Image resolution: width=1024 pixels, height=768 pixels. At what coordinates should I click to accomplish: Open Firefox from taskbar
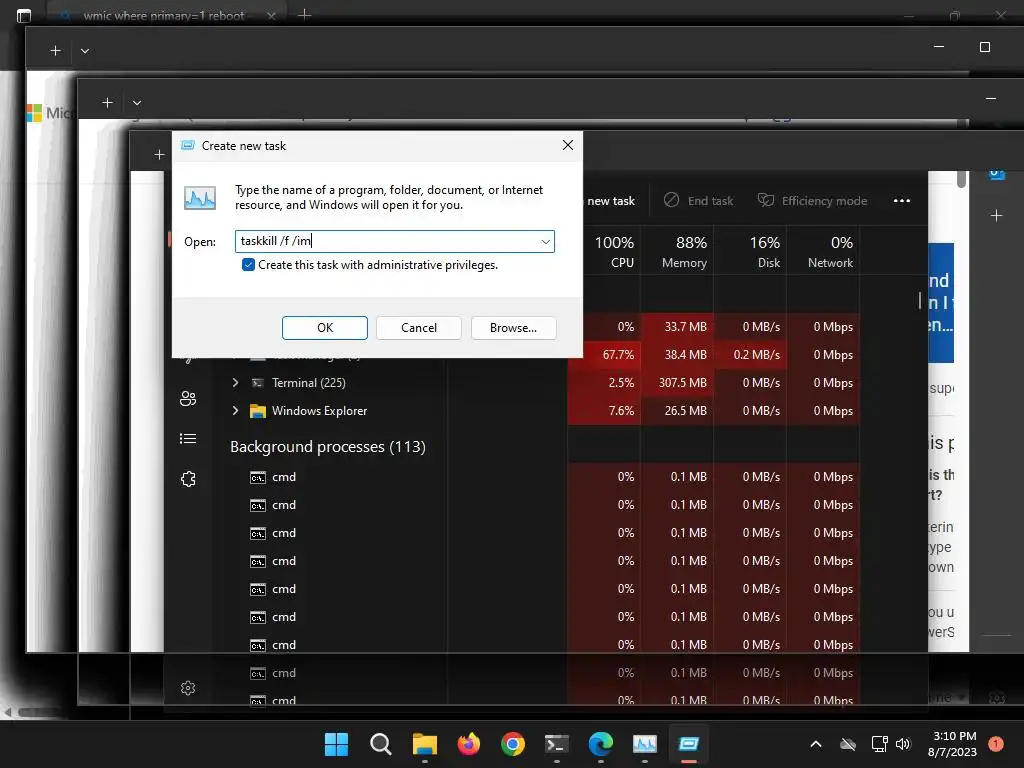(469, 744)
